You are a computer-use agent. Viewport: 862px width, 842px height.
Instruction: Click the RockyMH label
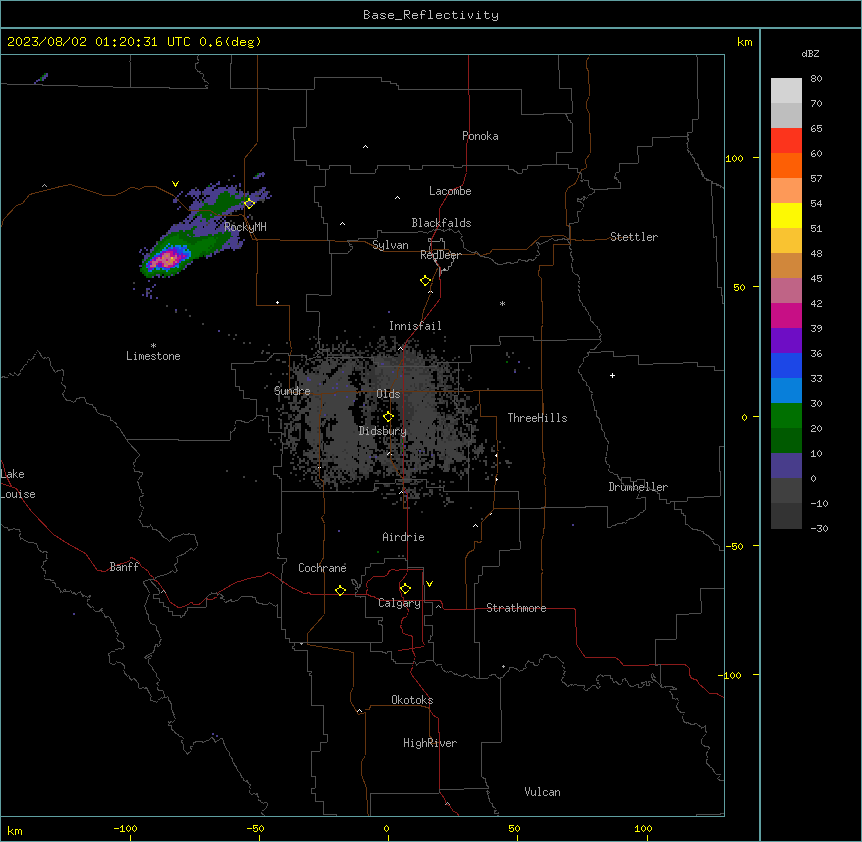[245, 227]
